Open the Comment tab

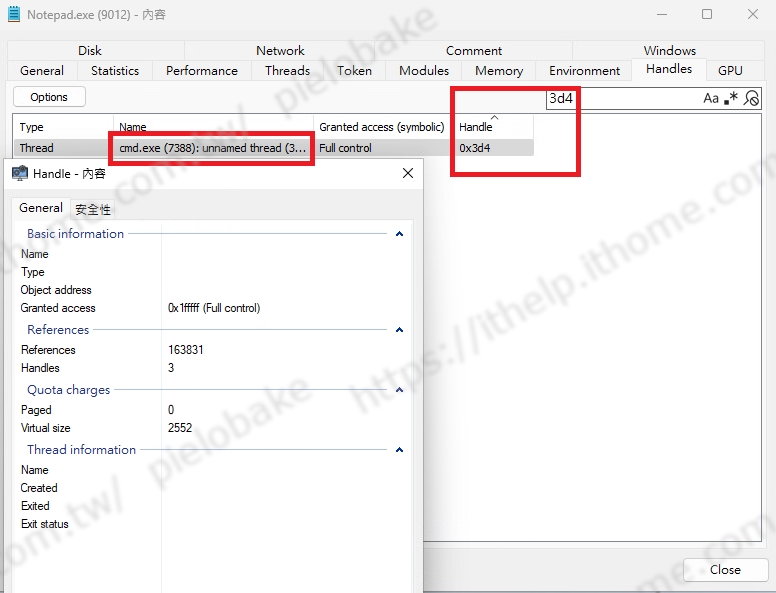point(474,50)
